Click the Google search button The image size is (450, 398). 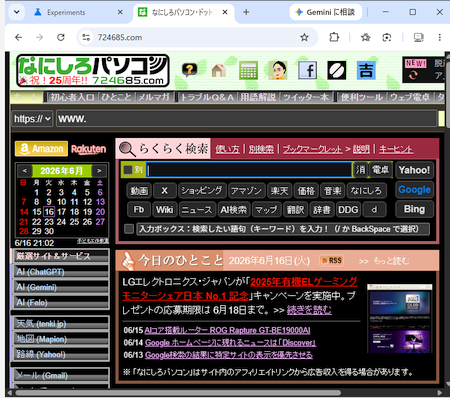tap(414, 190)
